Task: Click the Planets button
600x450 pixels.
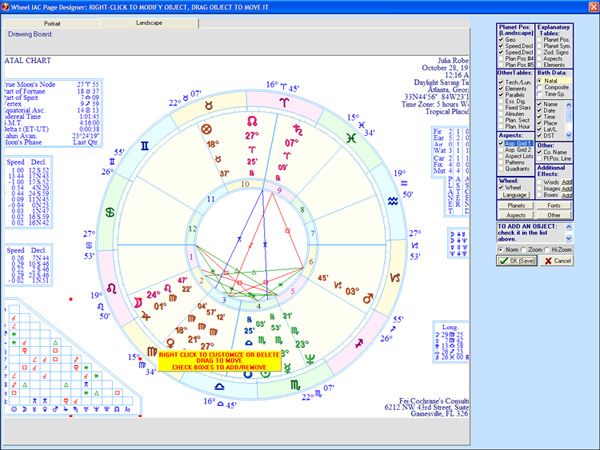Action: pos(516,204)
